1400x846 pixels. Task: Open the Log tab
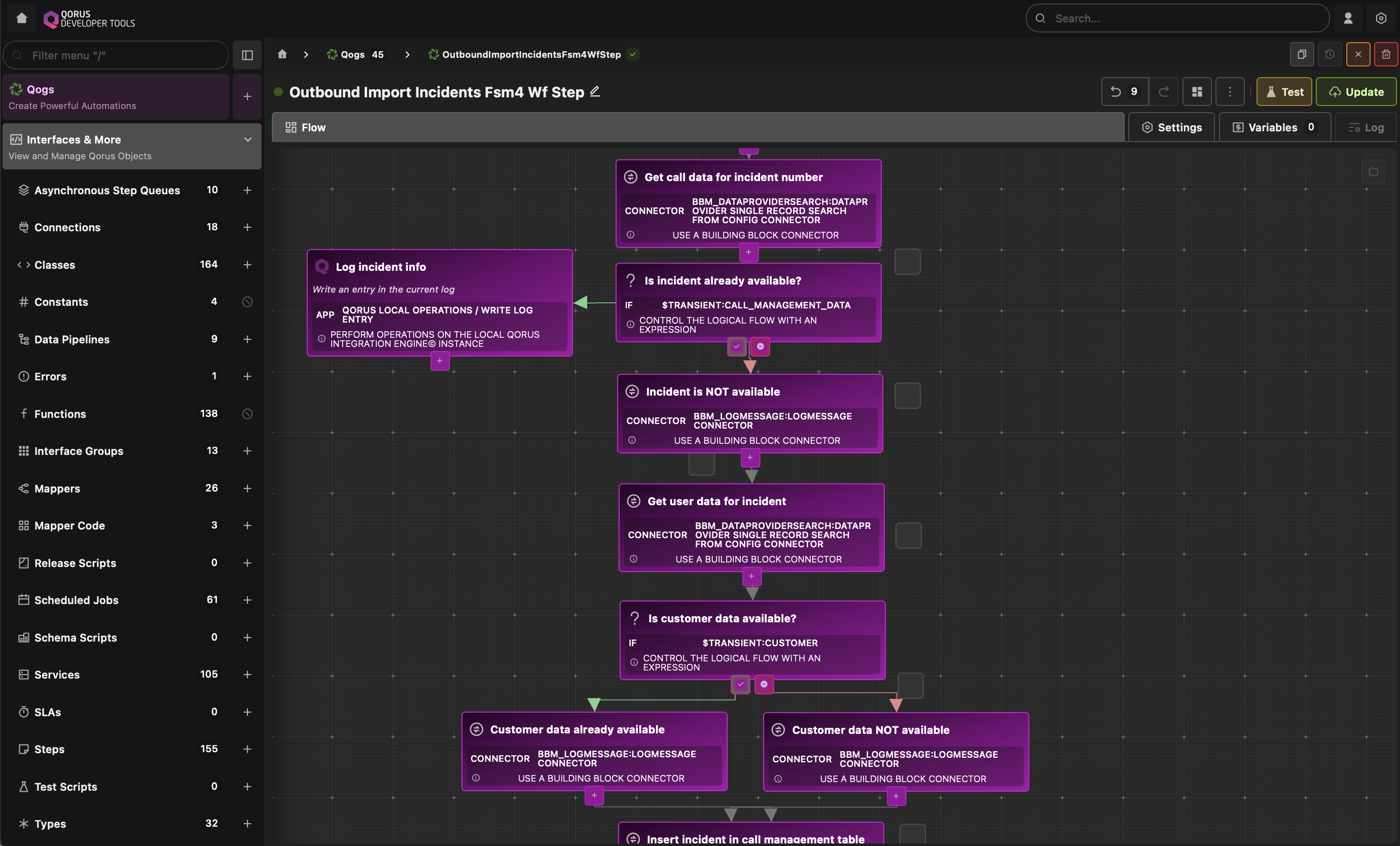coord(1366,127)
